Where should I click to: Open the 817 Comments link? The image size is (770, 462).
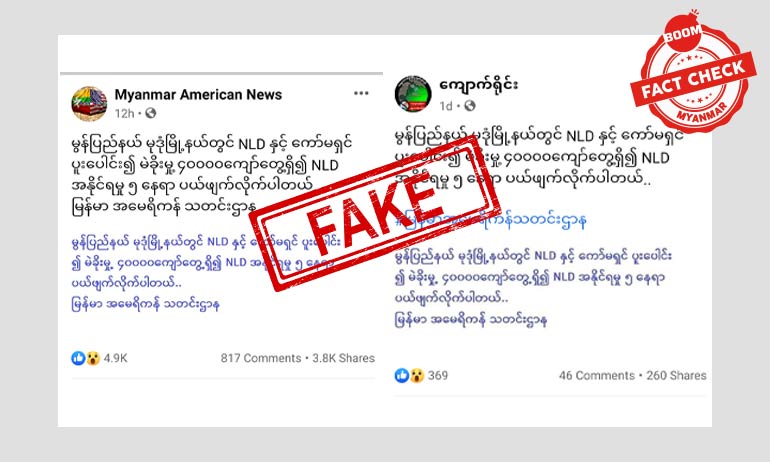click(261, 358)
